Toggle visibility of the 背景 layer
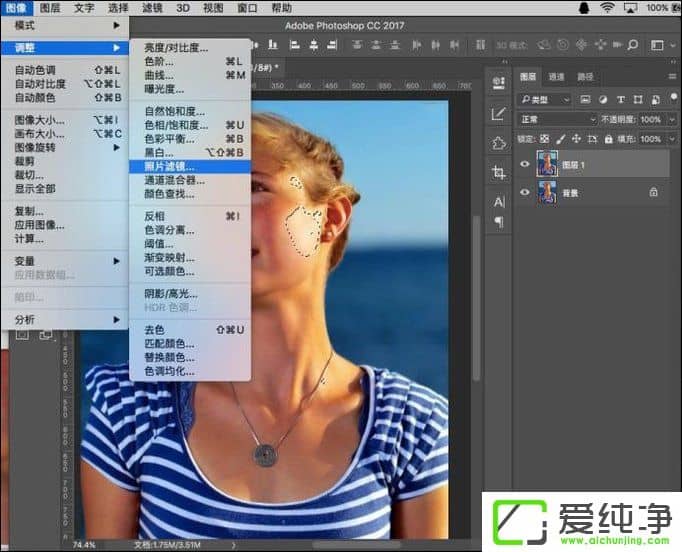The width and height of the screenshot is (682, 552). (525, 192)
